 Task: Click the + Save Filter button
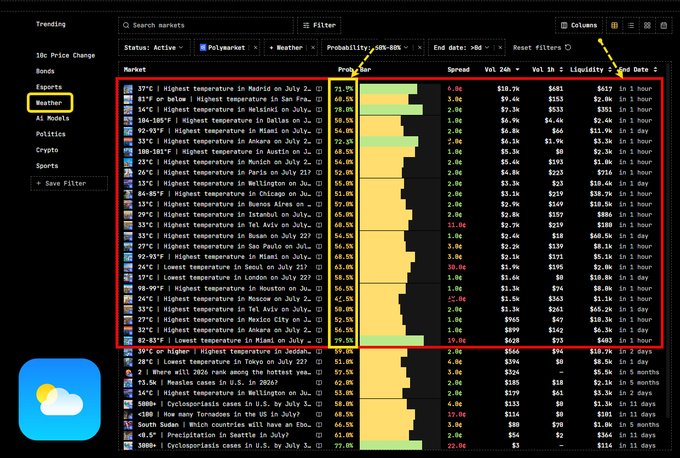[69, 183]
